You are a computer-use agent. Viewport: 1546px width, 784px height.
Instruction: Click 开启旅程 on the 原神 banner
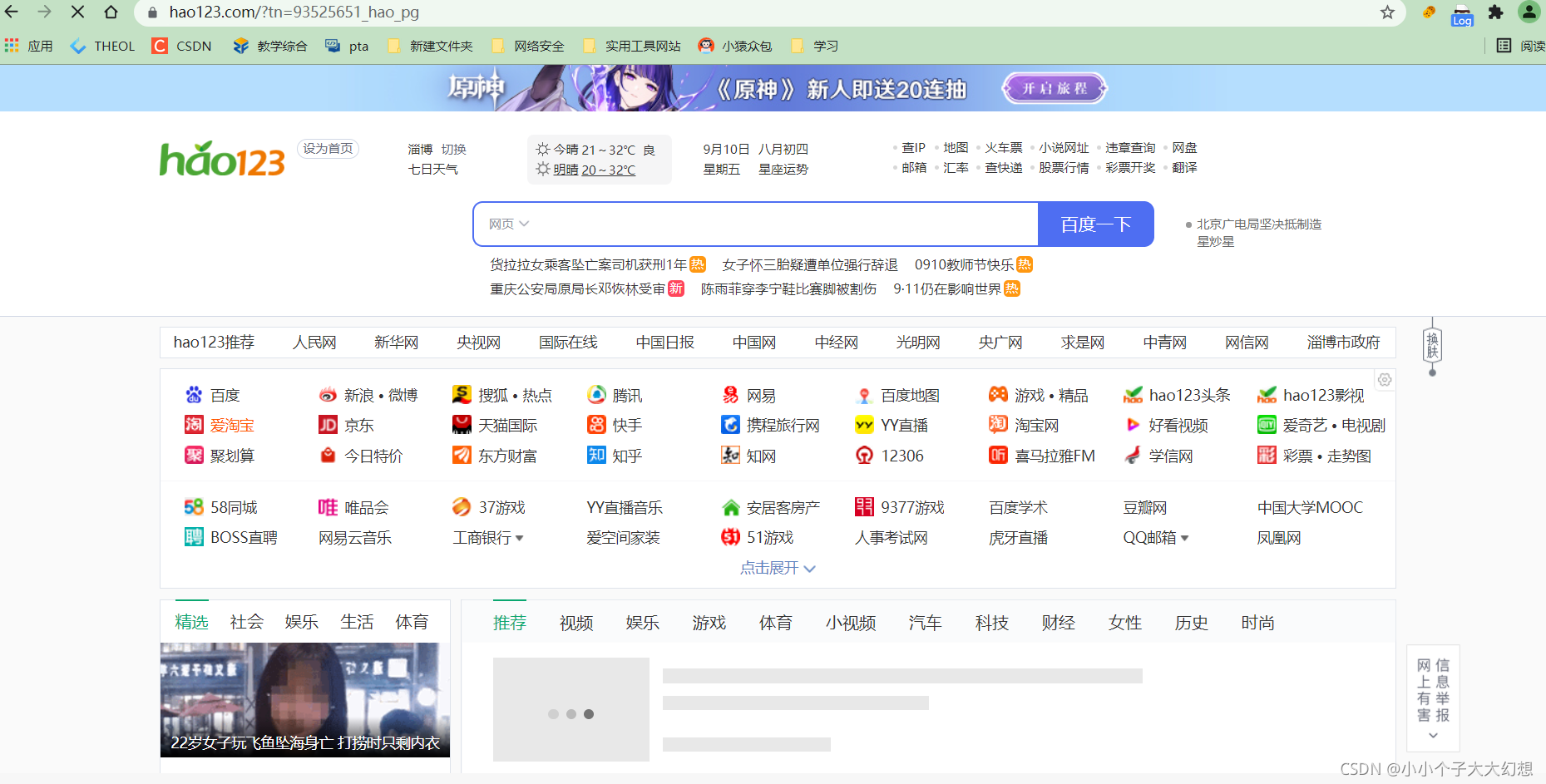(x=1055, y=88)
